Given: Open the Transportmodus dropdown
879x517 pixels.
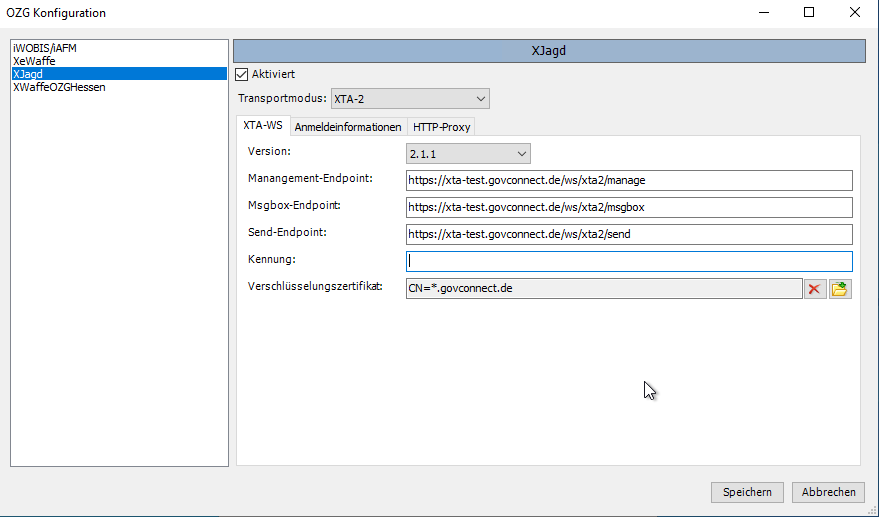Looking at the screenshot, I should 410,98.
